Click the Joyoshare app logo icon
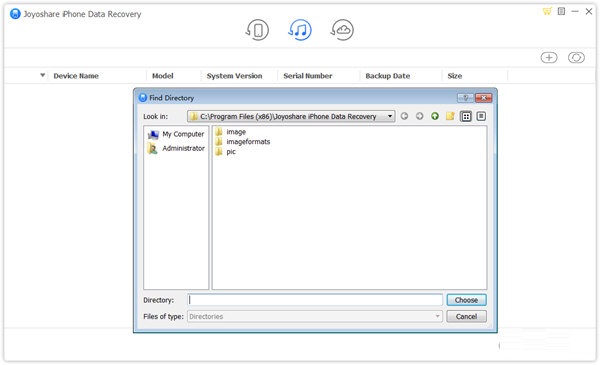Viewport: 600px width, 365px height. point(15,14)
